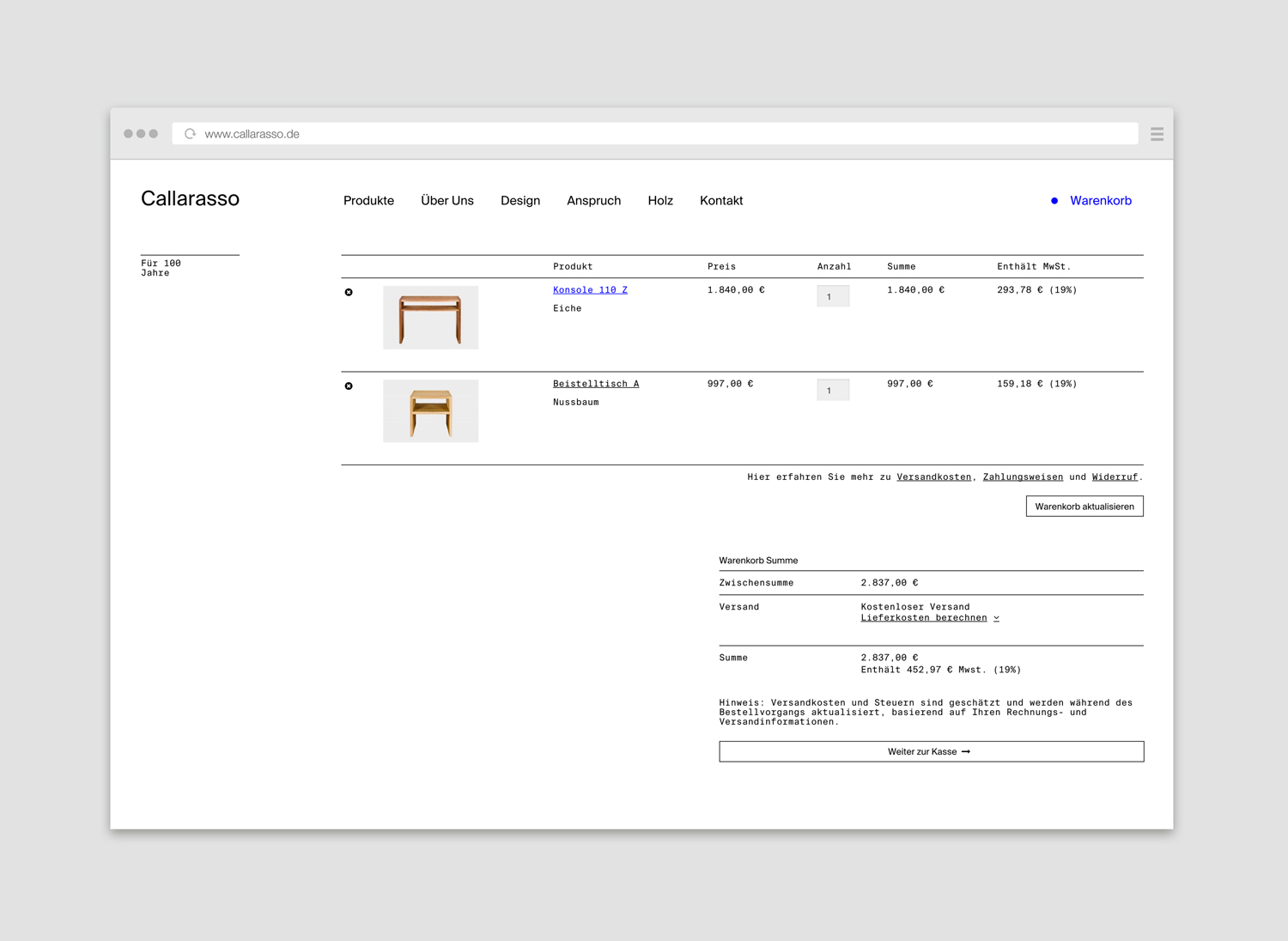Follow the Versandkosten link
The image size is (1288, 941).
pyautogui.click(x=933, y=477)
